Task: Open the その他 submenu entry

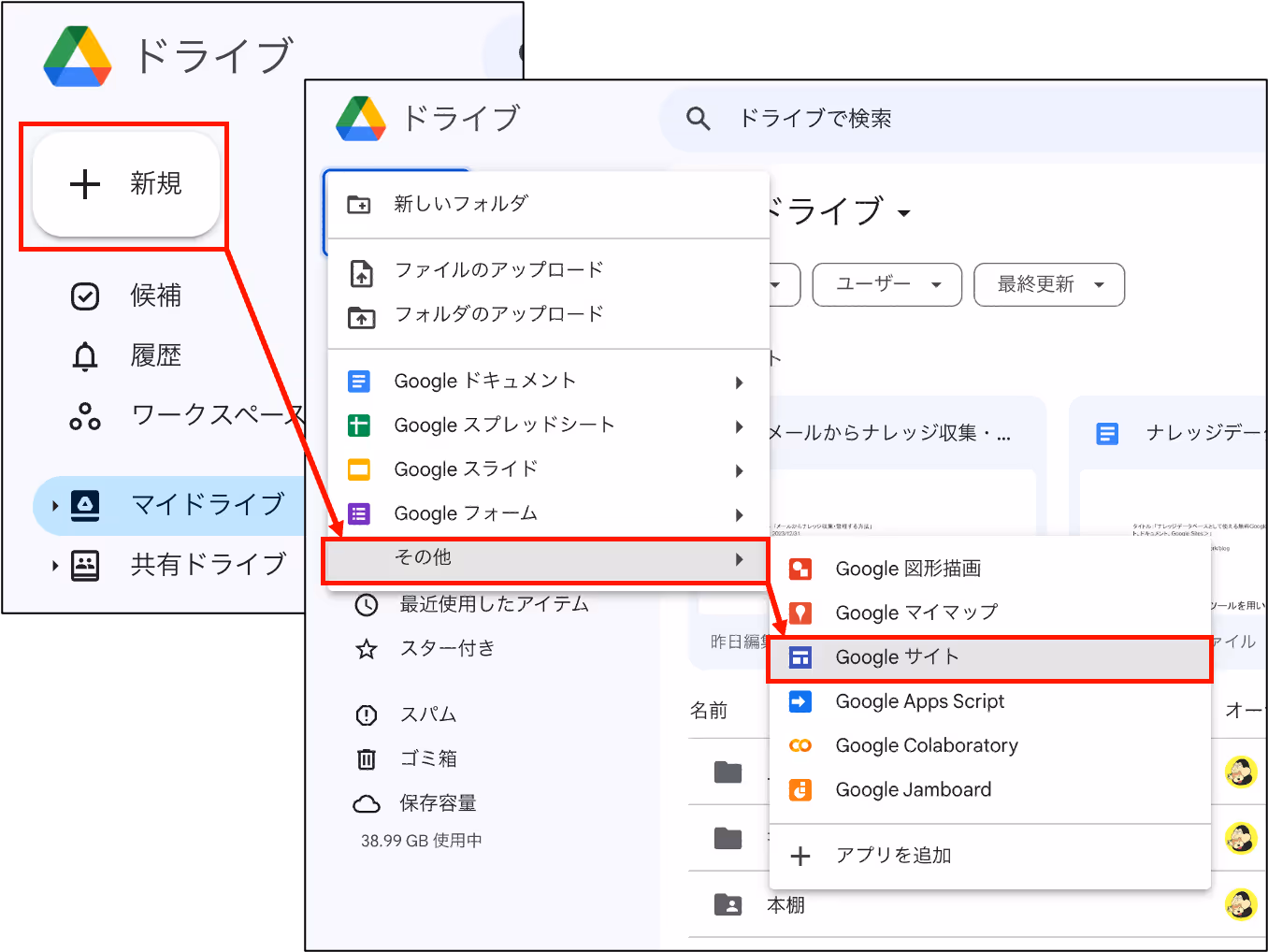Action: pos(546,559)
